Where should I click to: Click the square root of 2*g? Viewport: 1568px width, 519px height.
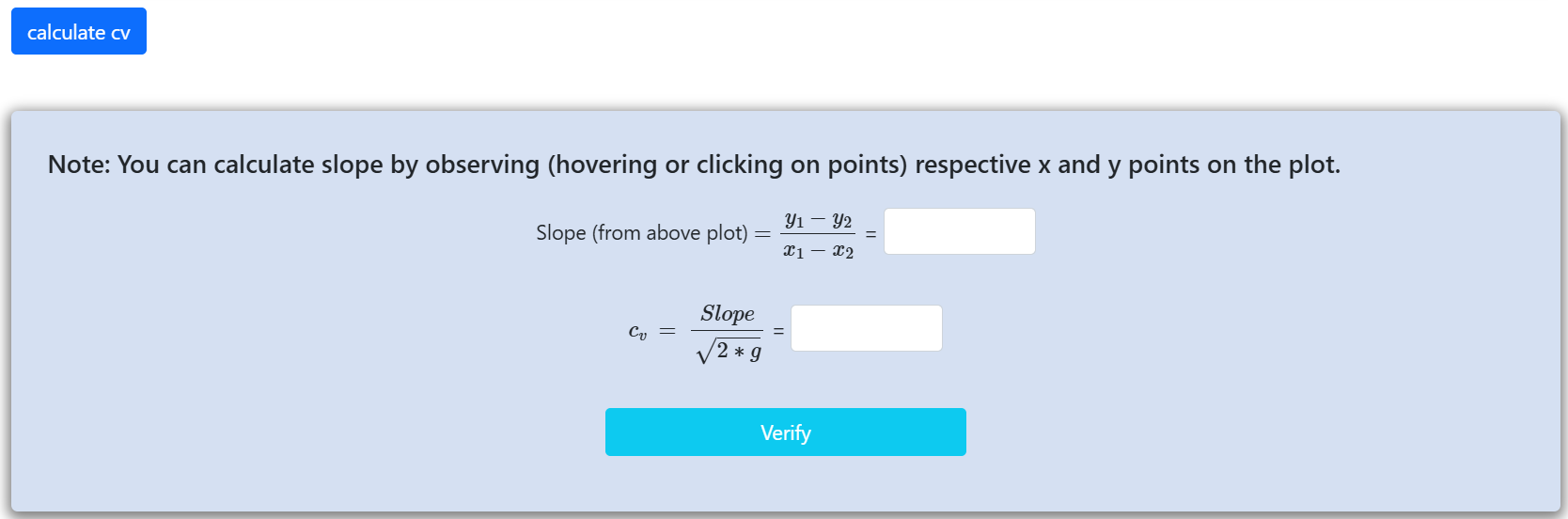click(x=729, y=352)
